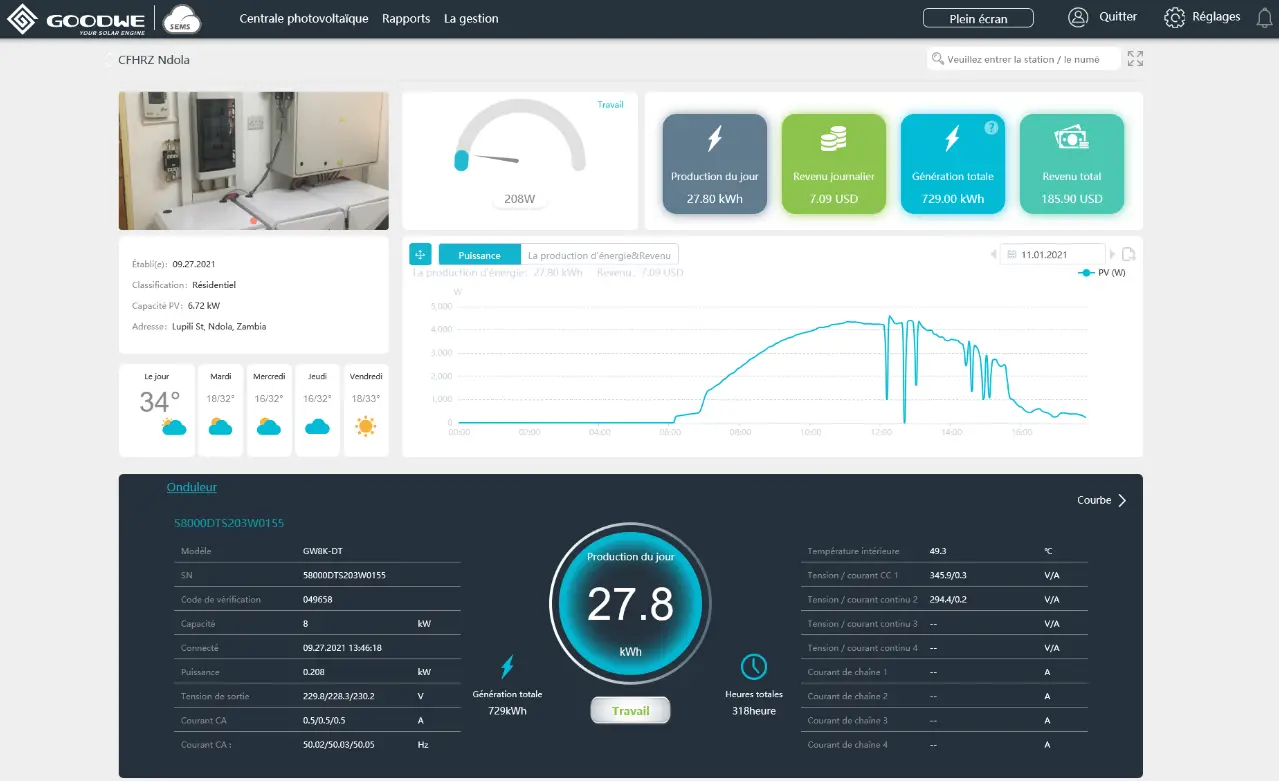Click the move/crosshair icon beside Puissance tab
1279x781 pixels.
(x=420, y=254)
